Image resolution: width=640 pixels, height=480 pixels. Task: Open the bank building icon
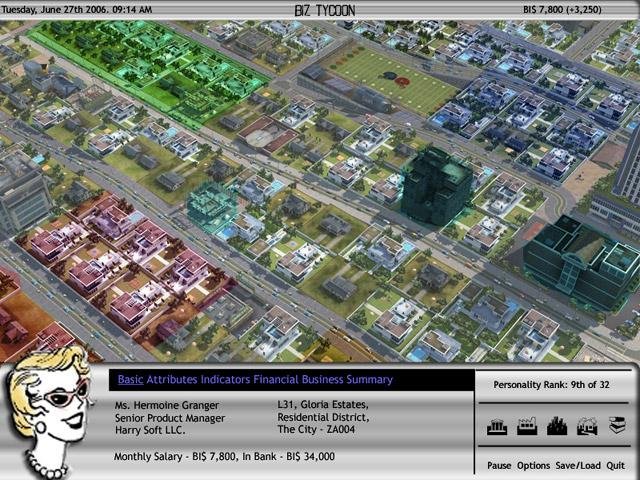(x=497, y=427)
